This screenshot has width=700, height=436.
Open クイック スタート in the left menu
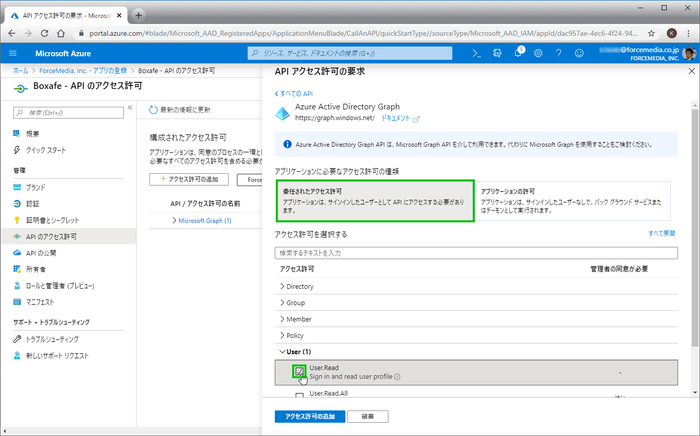46,150
